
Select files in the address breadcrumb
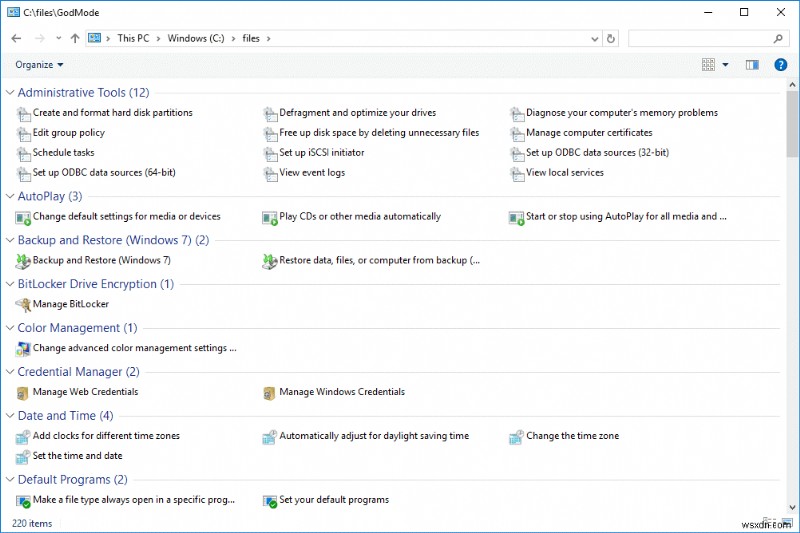coord(251,38)
